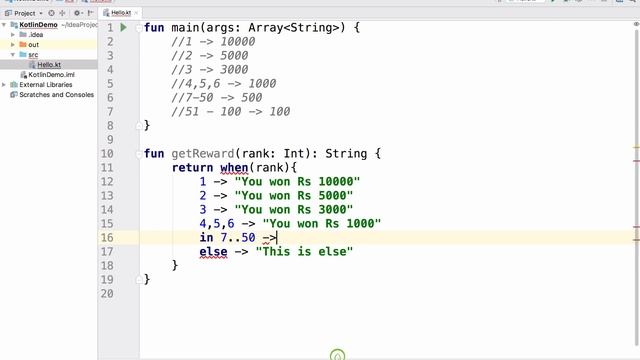Click the orange out folder icon
The image size is (640, 360).
tap(23, 44)
